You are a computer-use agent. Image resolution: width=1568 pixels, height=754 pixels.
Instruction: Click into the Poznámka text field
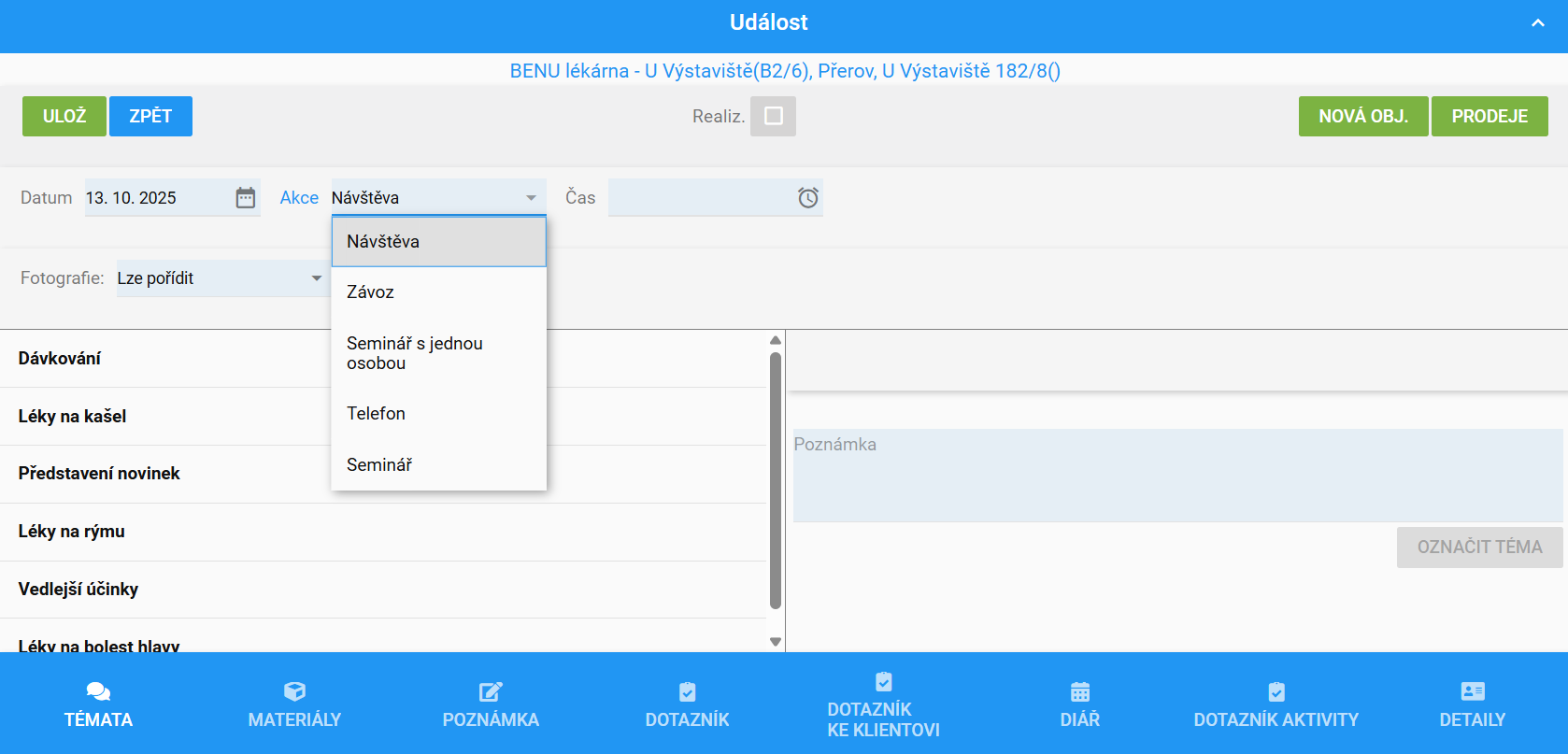pos(1176,475)
